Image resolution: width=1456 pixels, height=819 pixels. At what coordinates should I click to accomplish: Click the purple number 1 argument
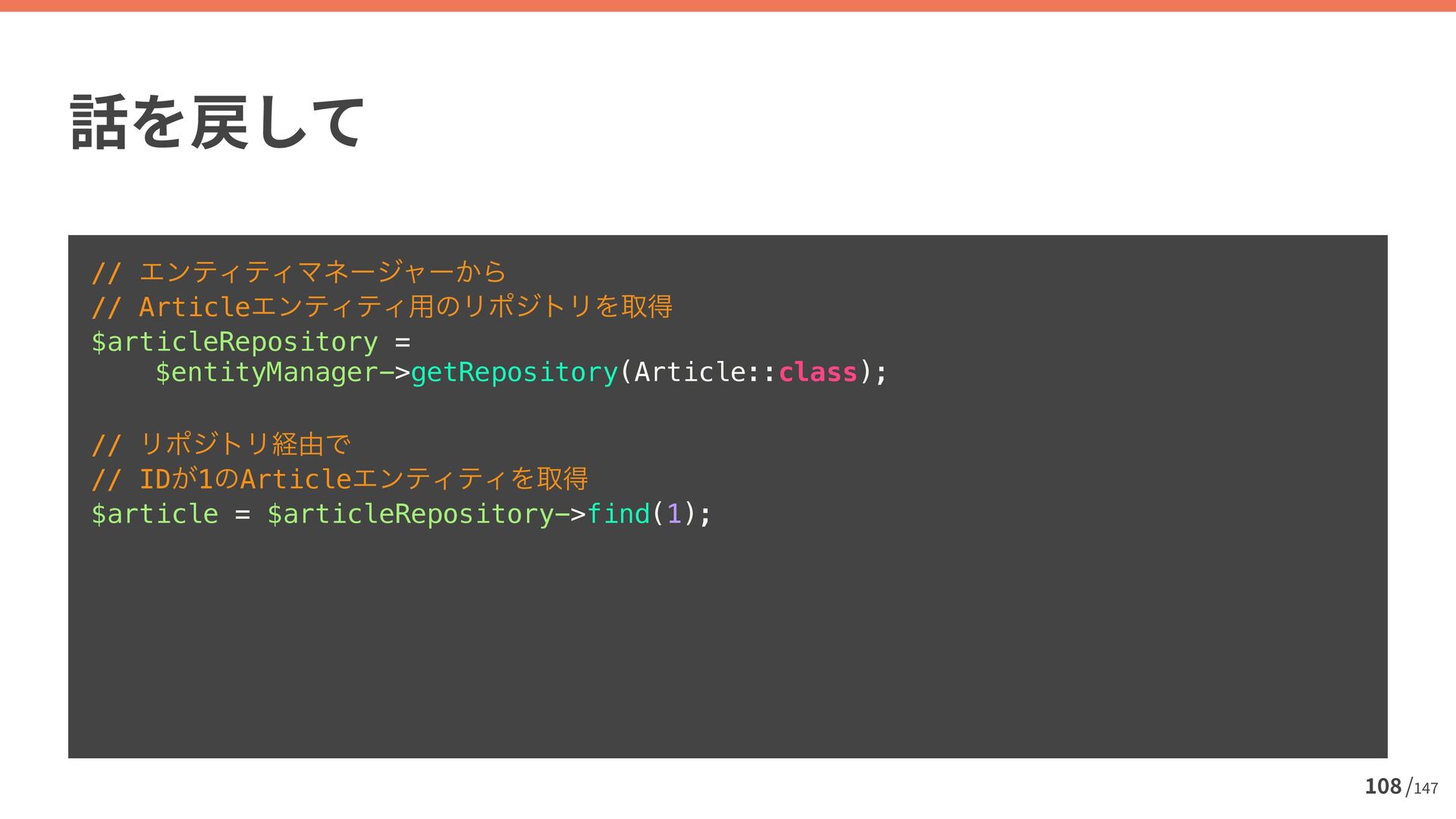coord(674,514)
